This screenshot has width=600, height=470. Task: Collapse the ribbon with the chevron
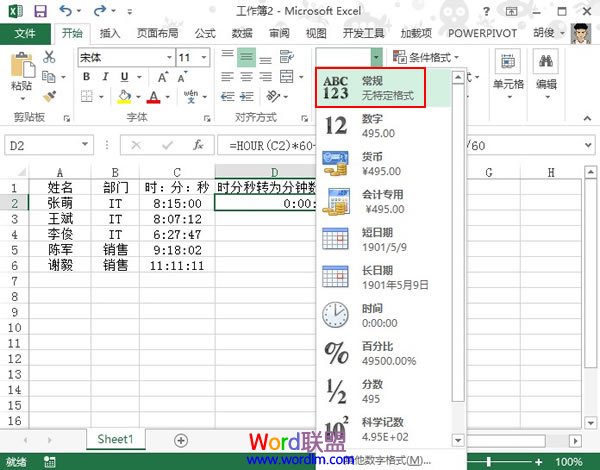[x=587, y=118]
